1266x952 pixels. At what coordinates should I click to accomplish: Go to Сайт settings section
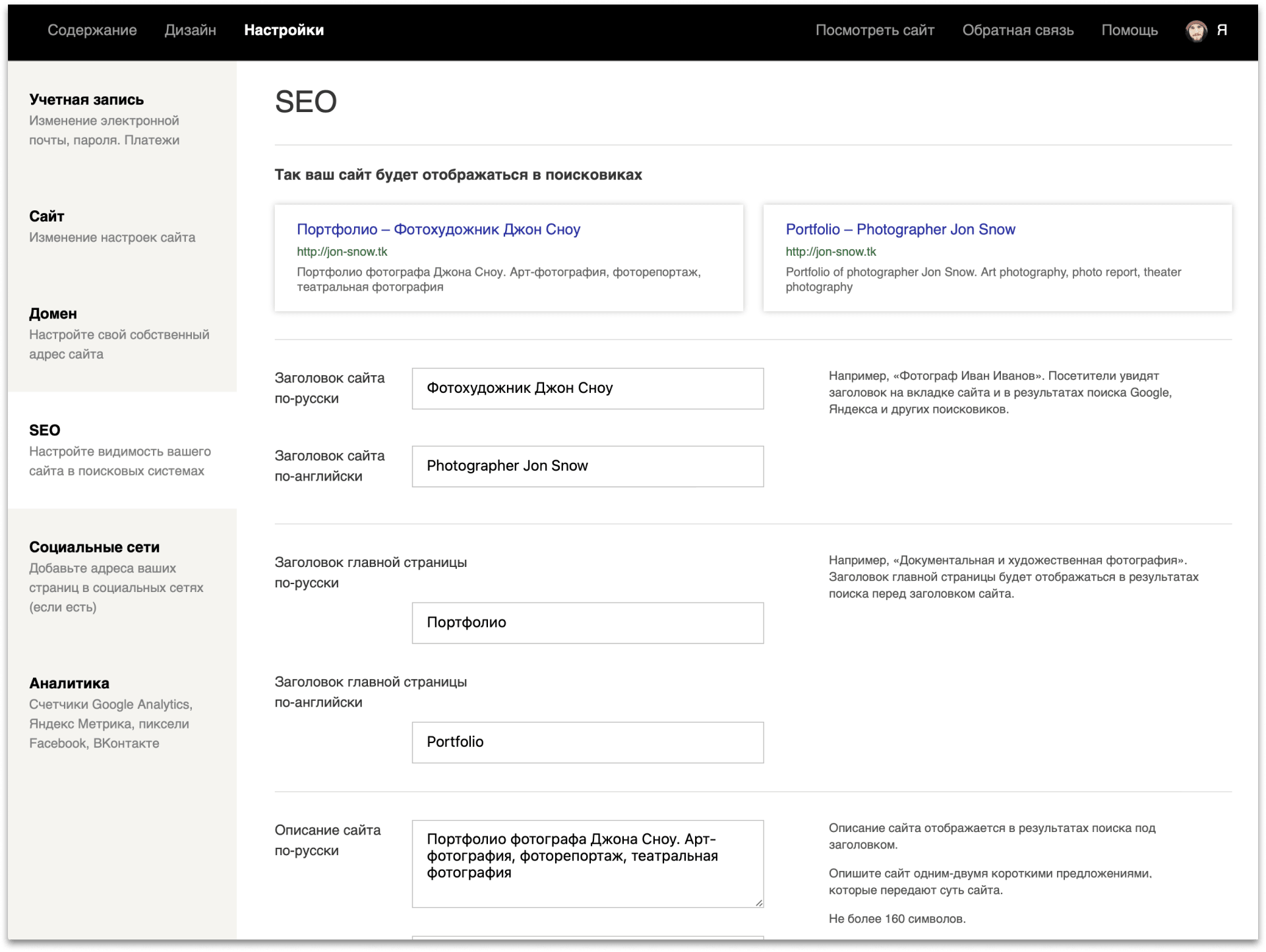47,216
